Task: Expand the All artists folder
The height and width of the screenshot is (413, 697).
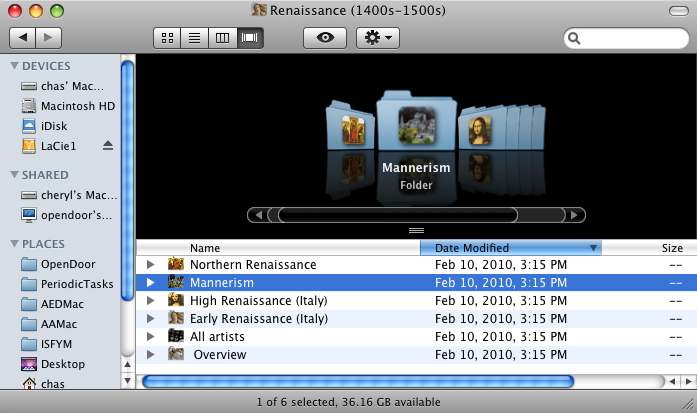Action: click(151, 337)
